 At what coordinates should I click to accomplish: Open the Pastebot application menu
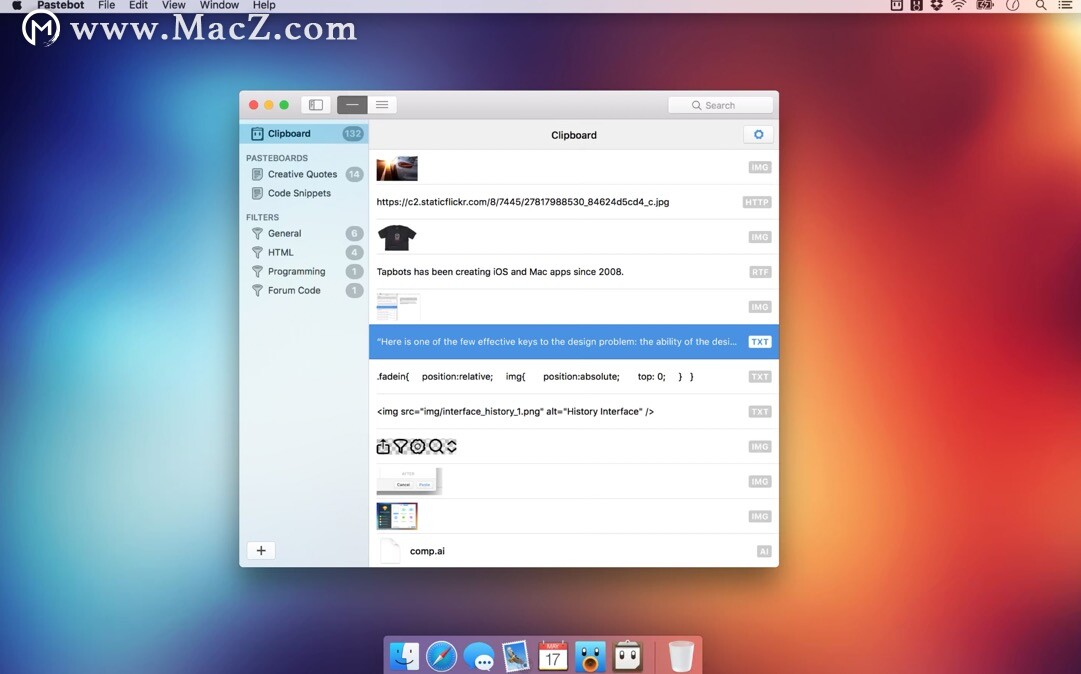(61, 6)
